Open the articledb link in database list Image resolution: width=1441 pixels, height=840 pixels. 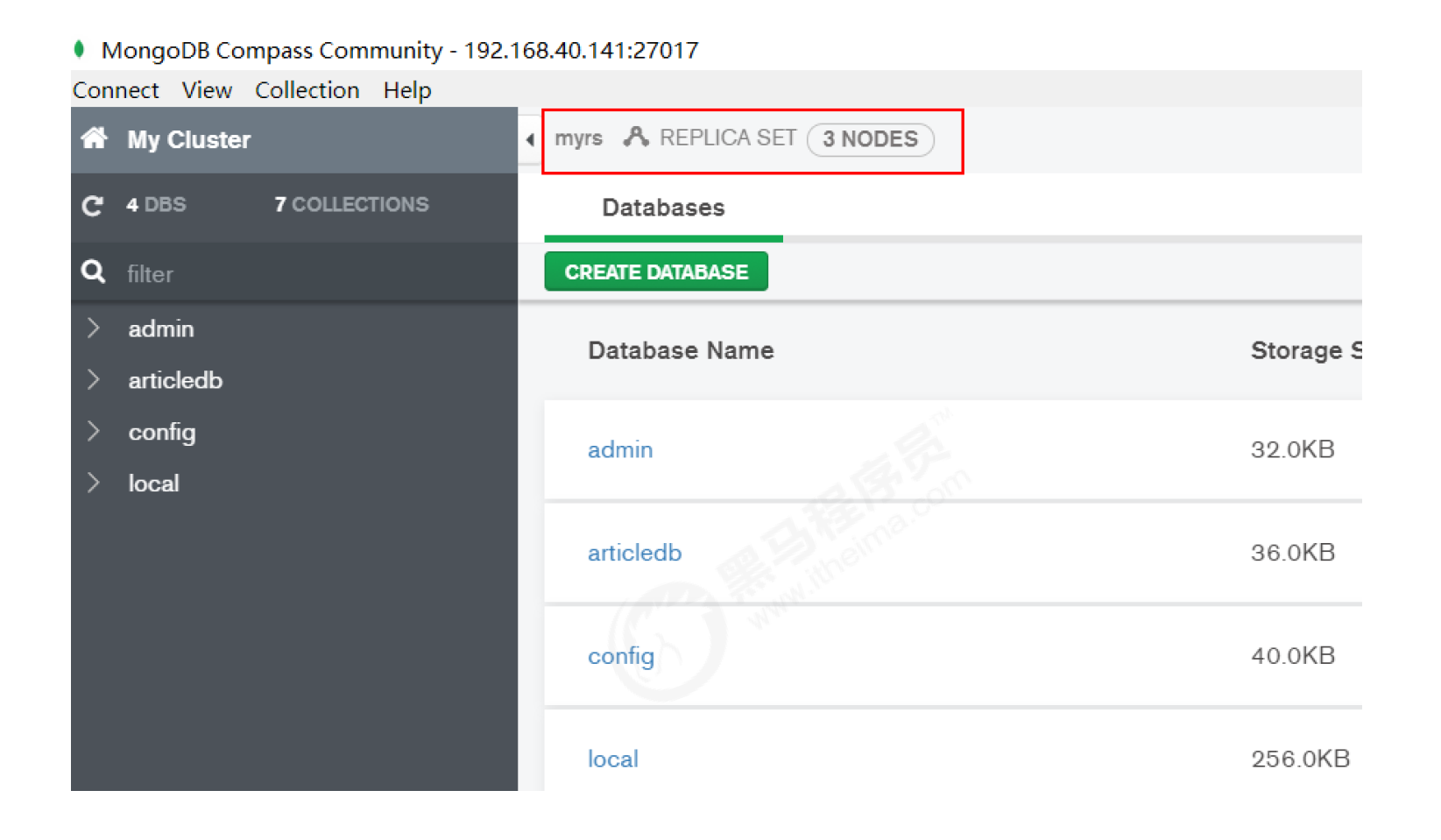tap(634, 553)
